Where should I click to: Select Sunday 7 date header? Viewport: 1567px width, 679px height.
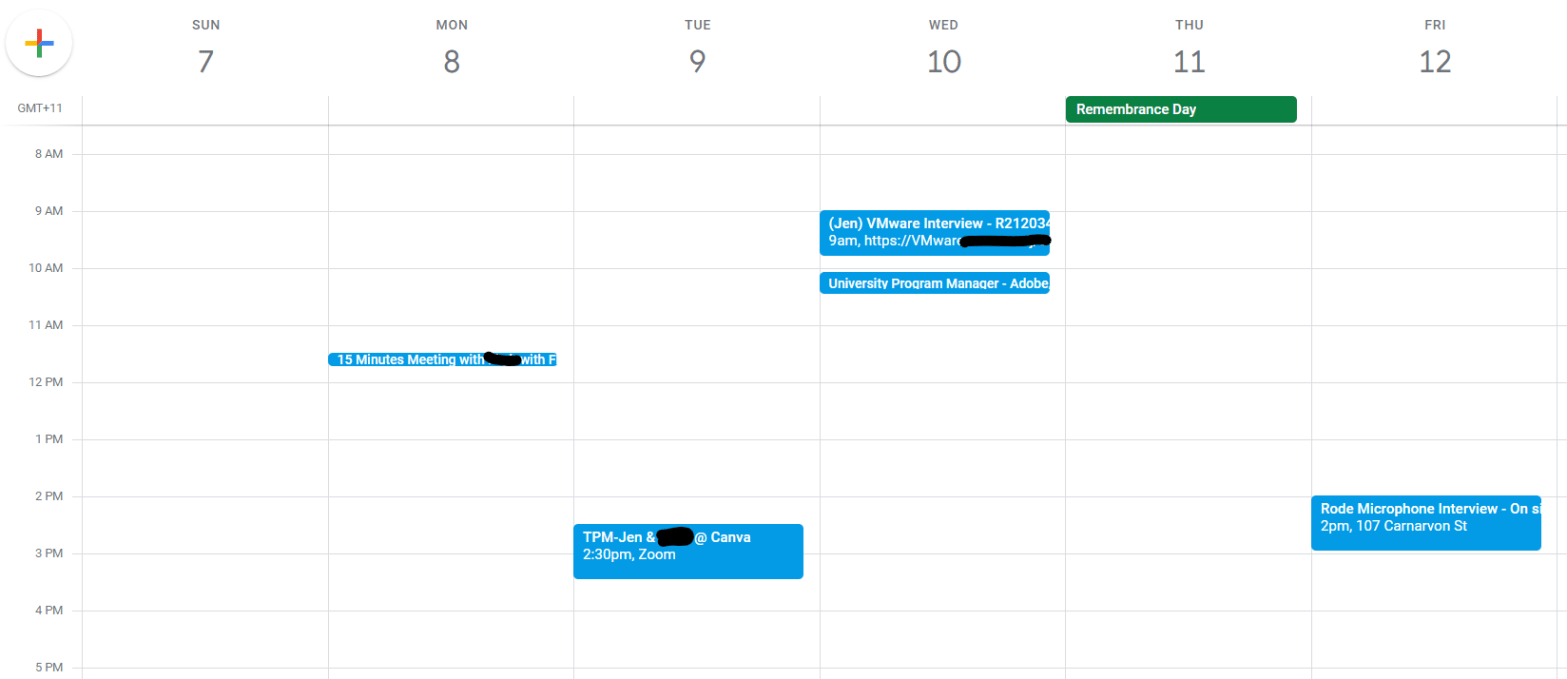point(205,62)
